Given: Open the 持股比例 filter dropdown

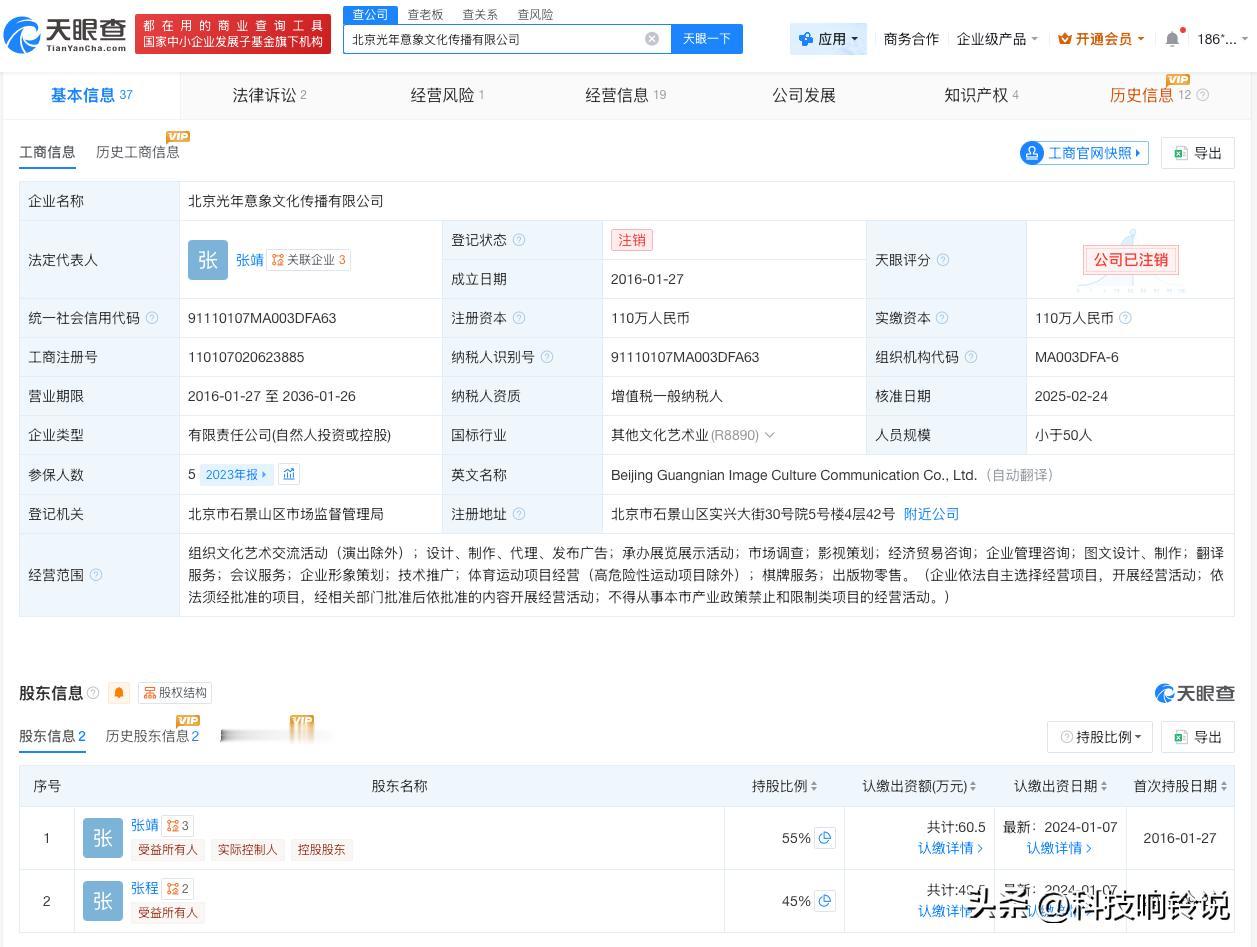Looking at the screenshot, I should tap(1100, 737).
